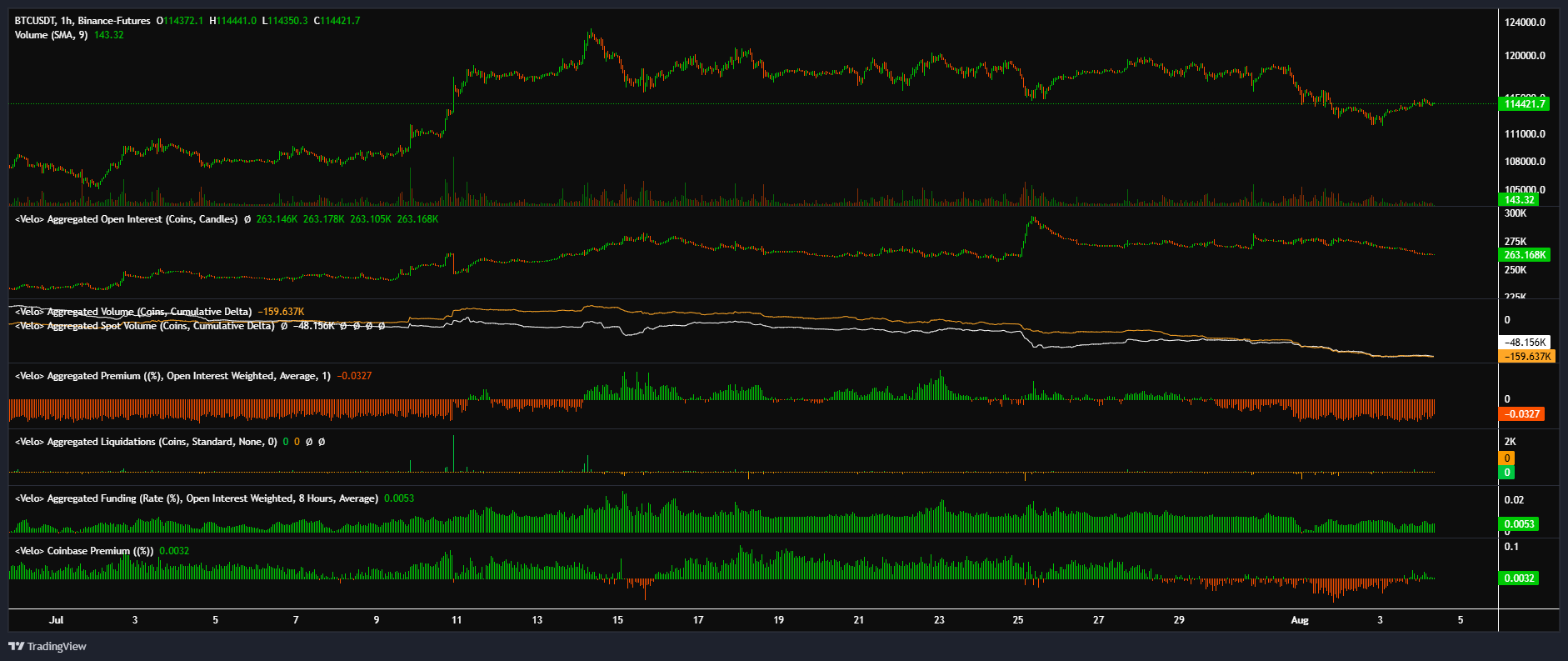Select the Aggregated Liquidations indicator title

click(x=146, y=442)
